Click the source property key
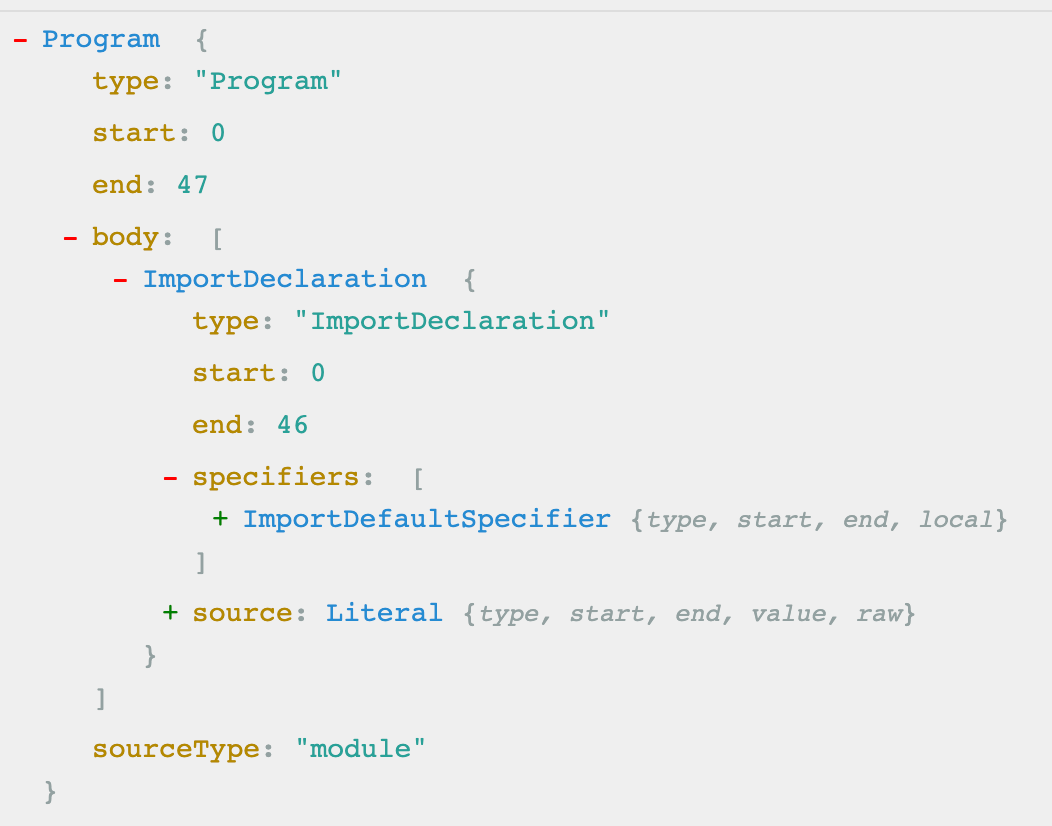 coord(242,613)
